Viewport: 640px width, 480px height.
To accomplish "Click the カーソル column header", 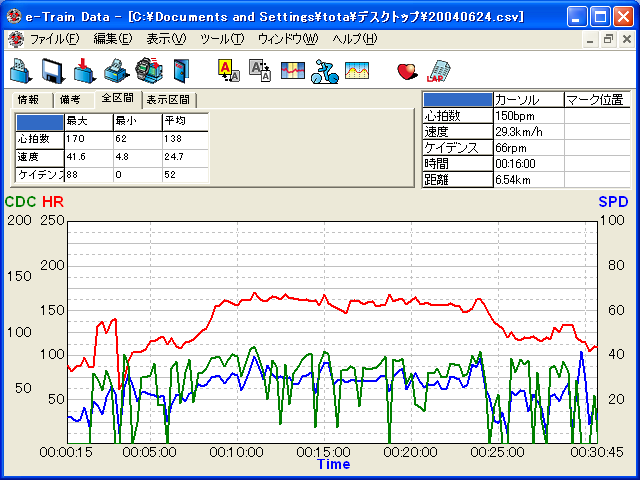I will 528,100.
